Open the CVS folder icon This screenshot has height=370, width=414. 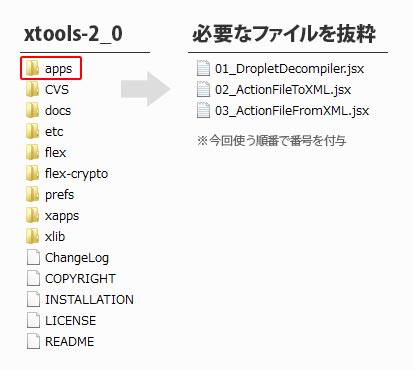(33, 89)
